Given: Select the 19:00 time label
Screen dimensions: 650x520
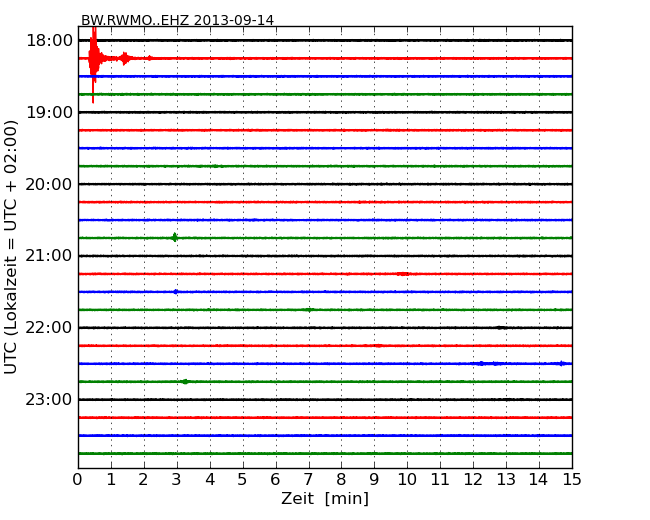Looking at the screenshot, I should click(x=50, y=112).
